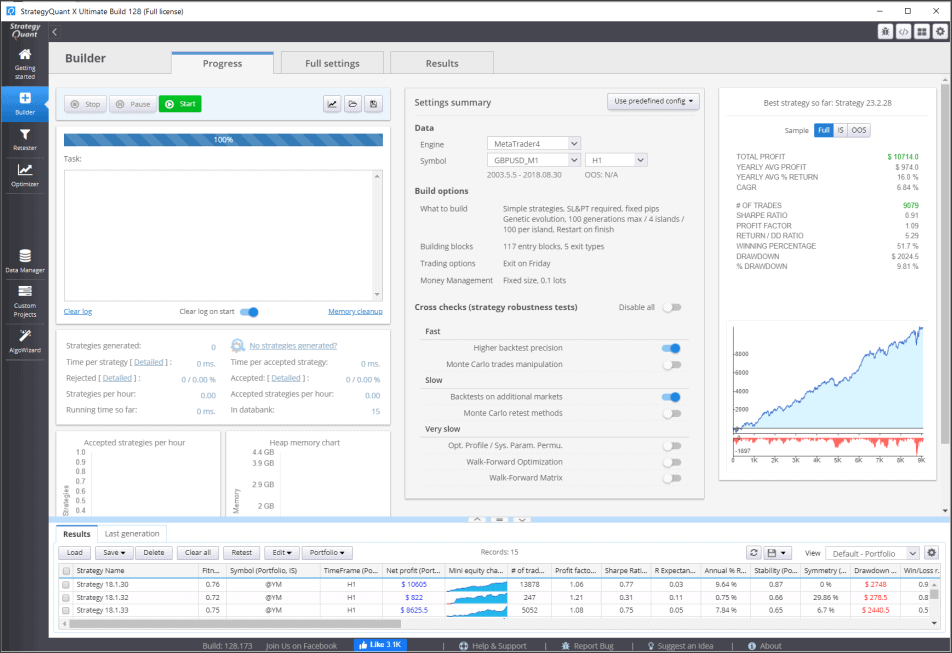Click the magnifier icon beside No strategies generated
The height and width of the screenshot is (653, 952).
(237, 345)
